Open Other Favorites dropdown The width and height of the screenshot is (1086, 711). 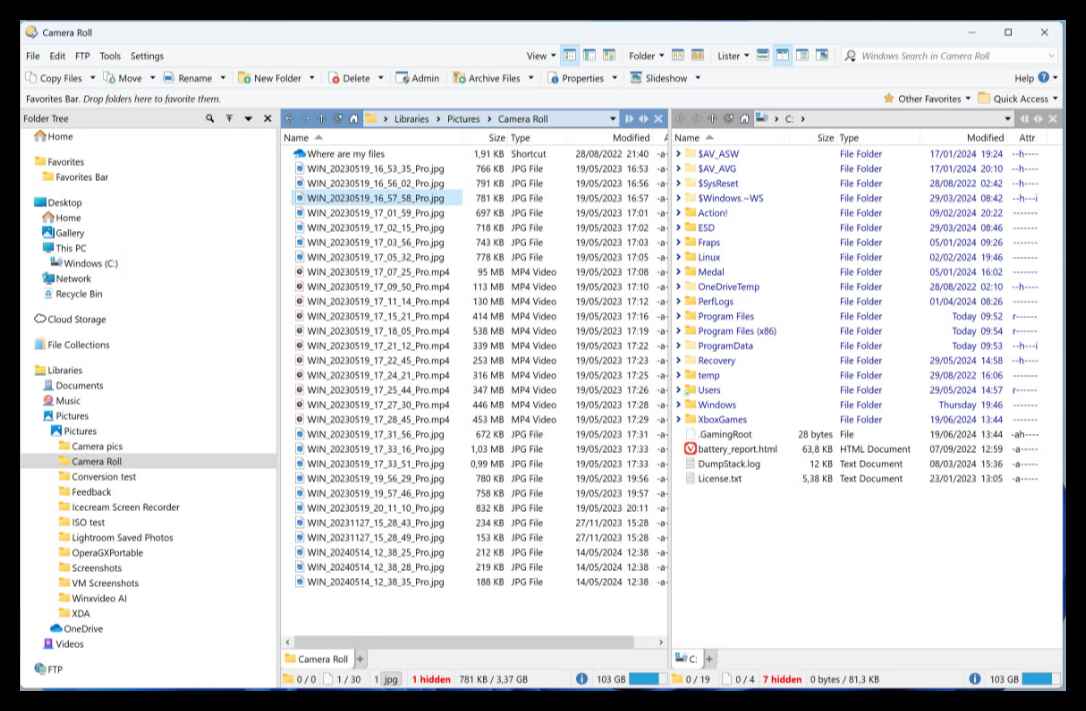[x=927, y=99]
